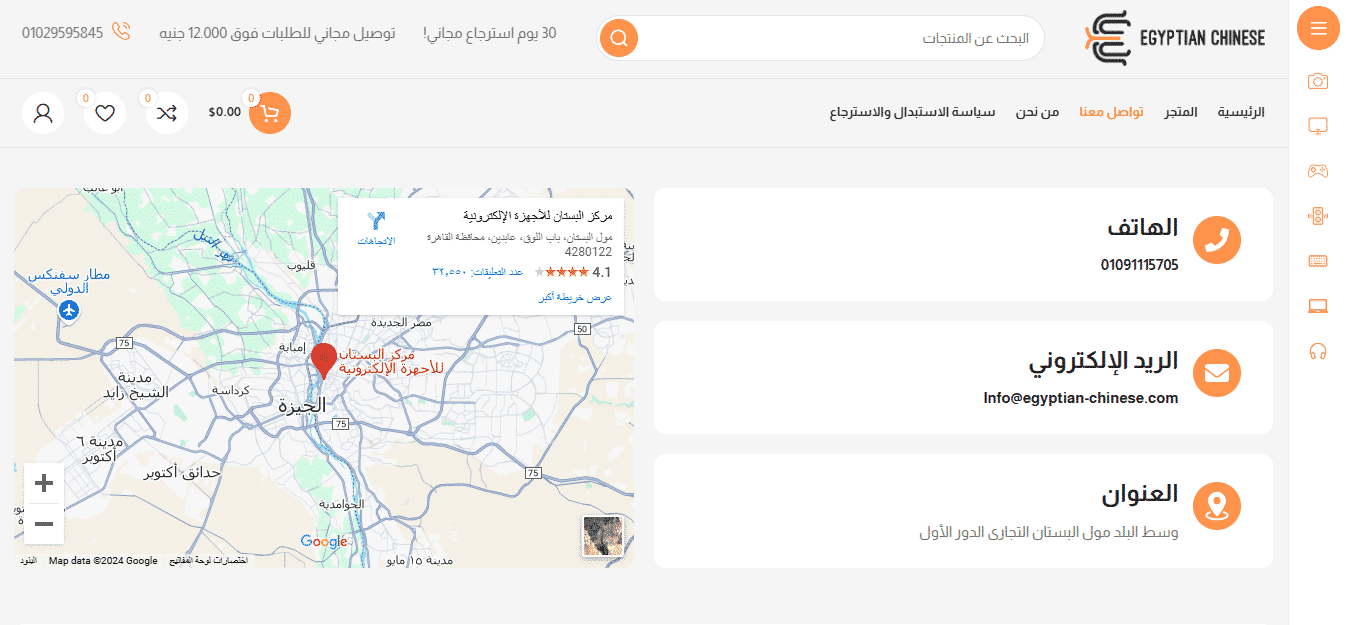Select the laptop category icon
This screenshot has height=625, width=1346.
(1318, 305)
